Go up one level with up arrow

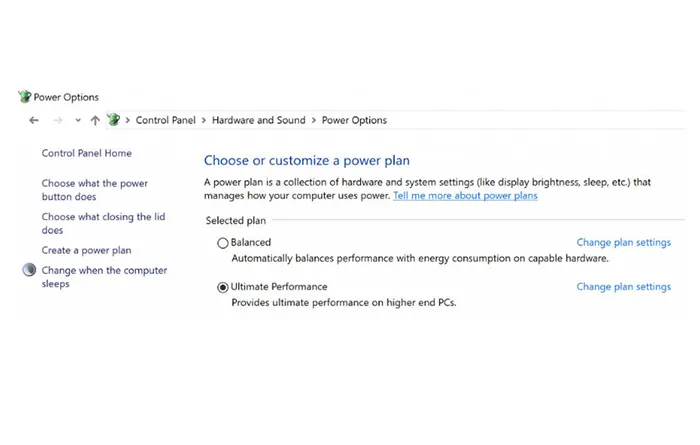95,120
